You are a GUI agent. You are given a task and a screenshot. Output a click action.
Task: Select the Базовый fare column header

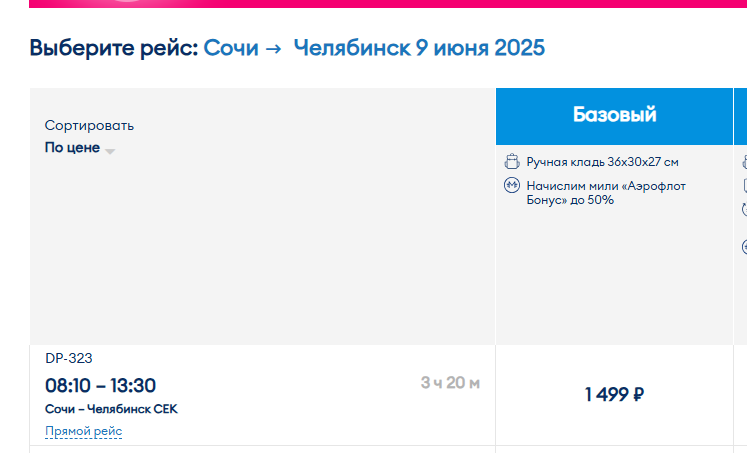click(614, 116)
